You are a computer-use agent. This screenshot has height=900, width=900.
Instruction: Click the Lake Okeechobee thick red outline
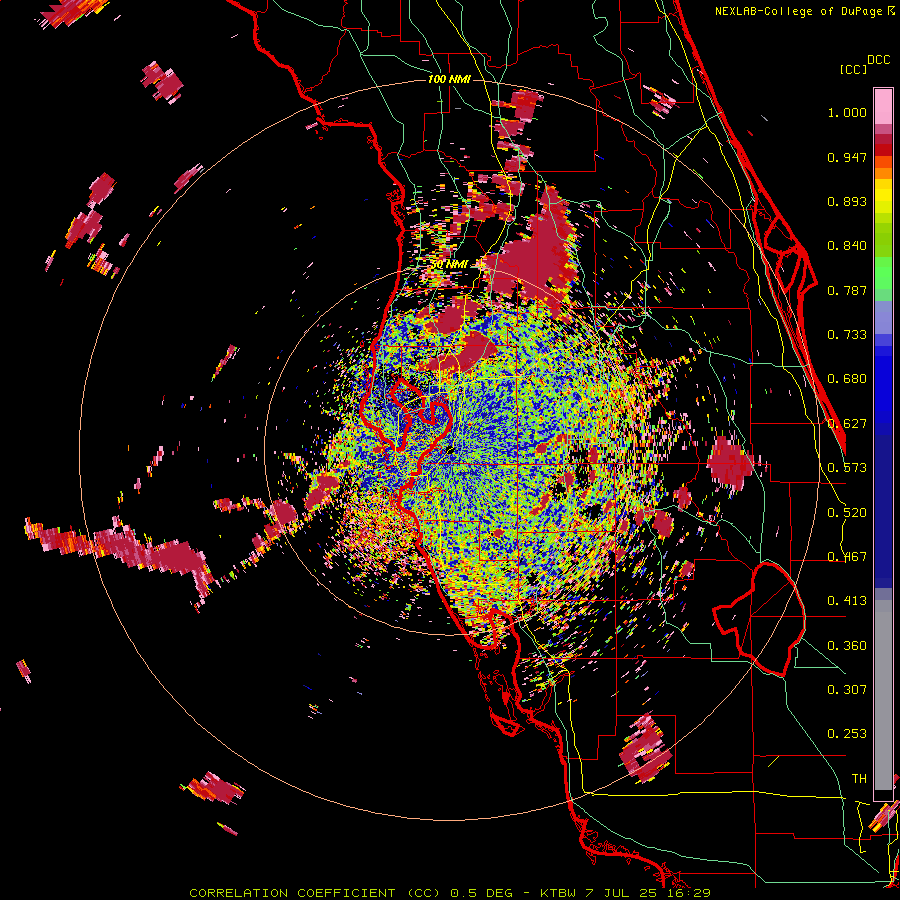click(x=759, y=619)
